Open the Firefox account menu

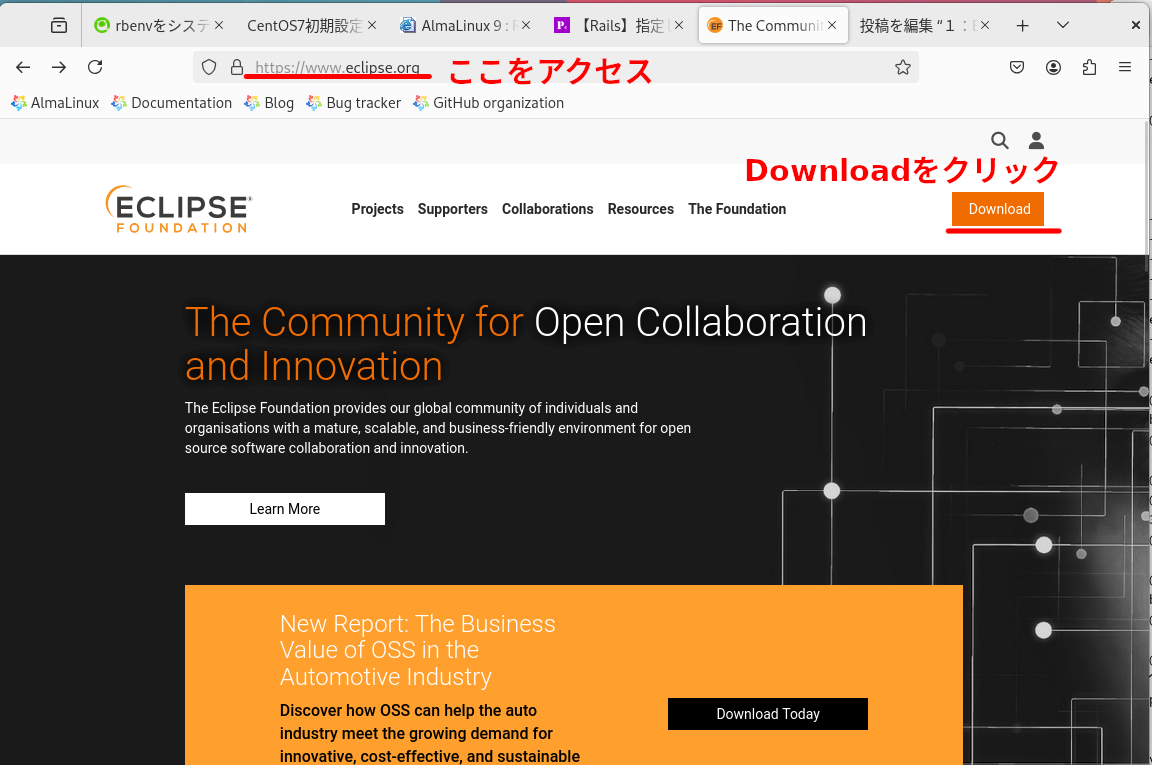[x=1053, y=68]
